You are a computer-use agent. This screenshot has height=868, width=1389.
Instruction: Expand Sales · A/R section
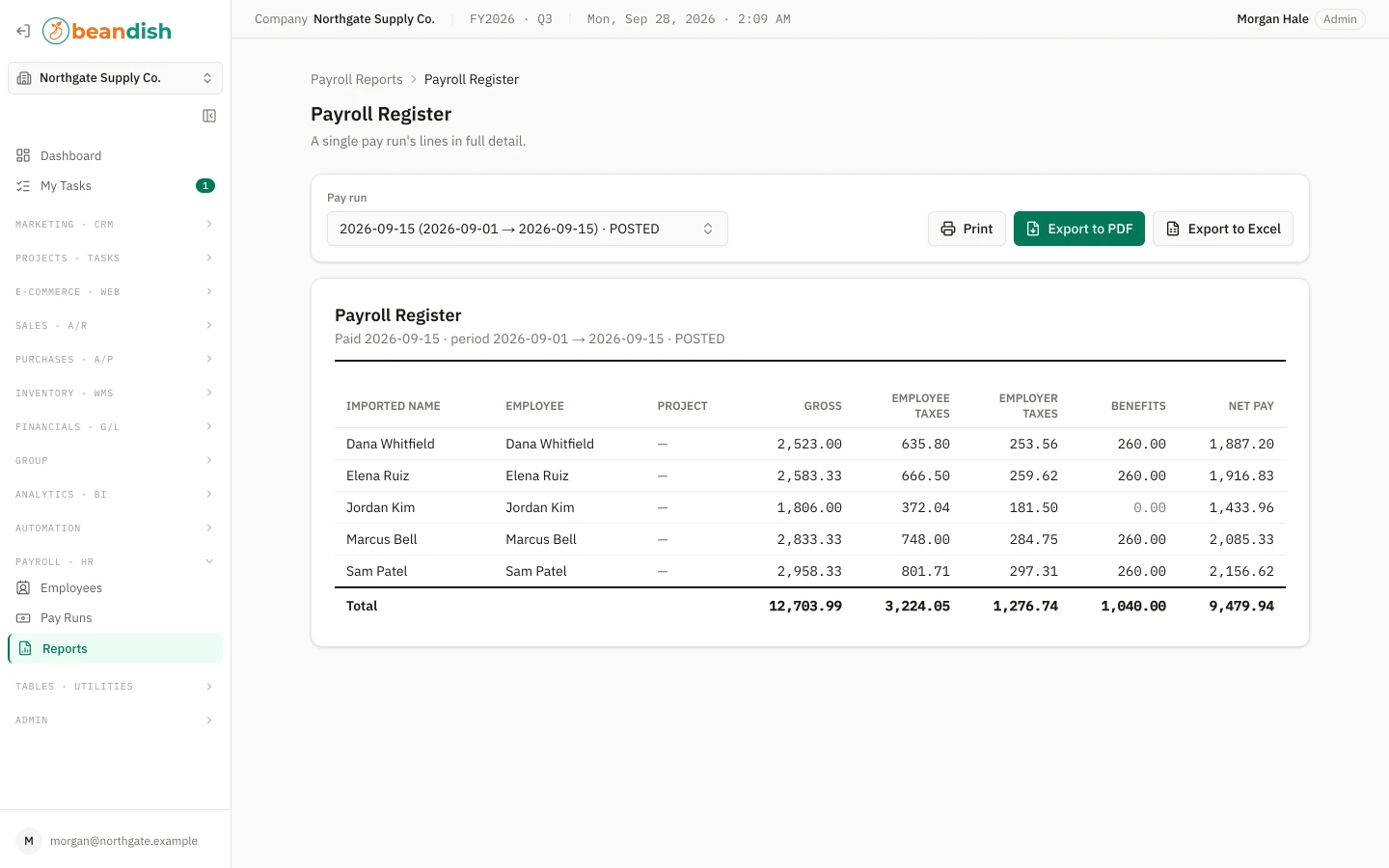point(115,325)
